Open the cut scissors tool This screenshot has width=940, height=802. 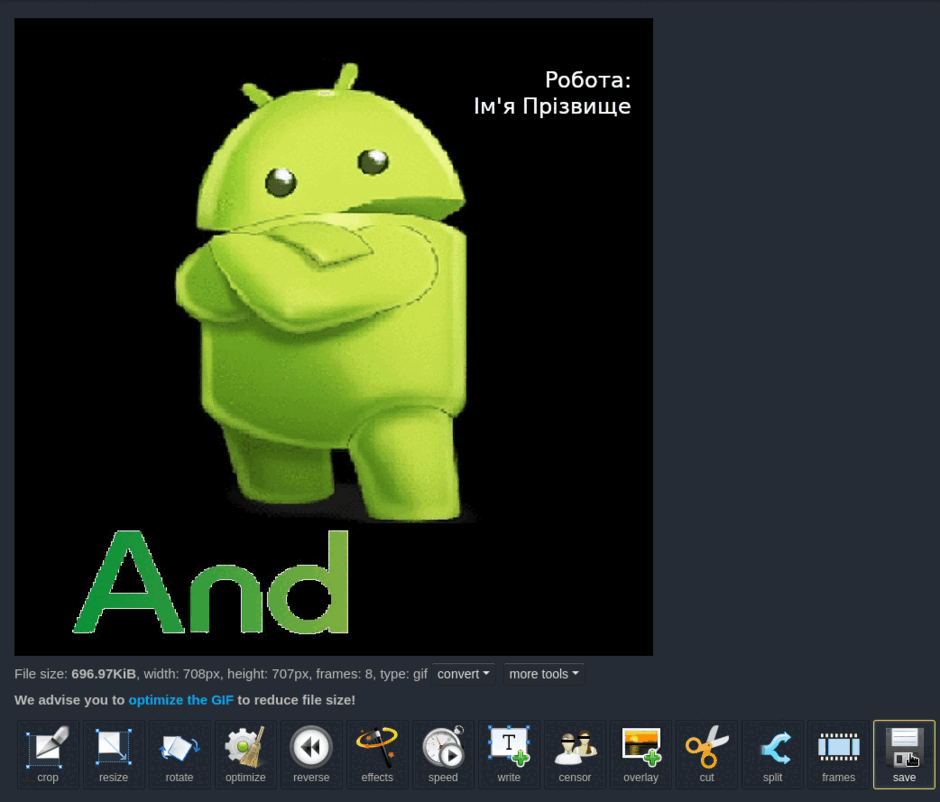(707, 754)
